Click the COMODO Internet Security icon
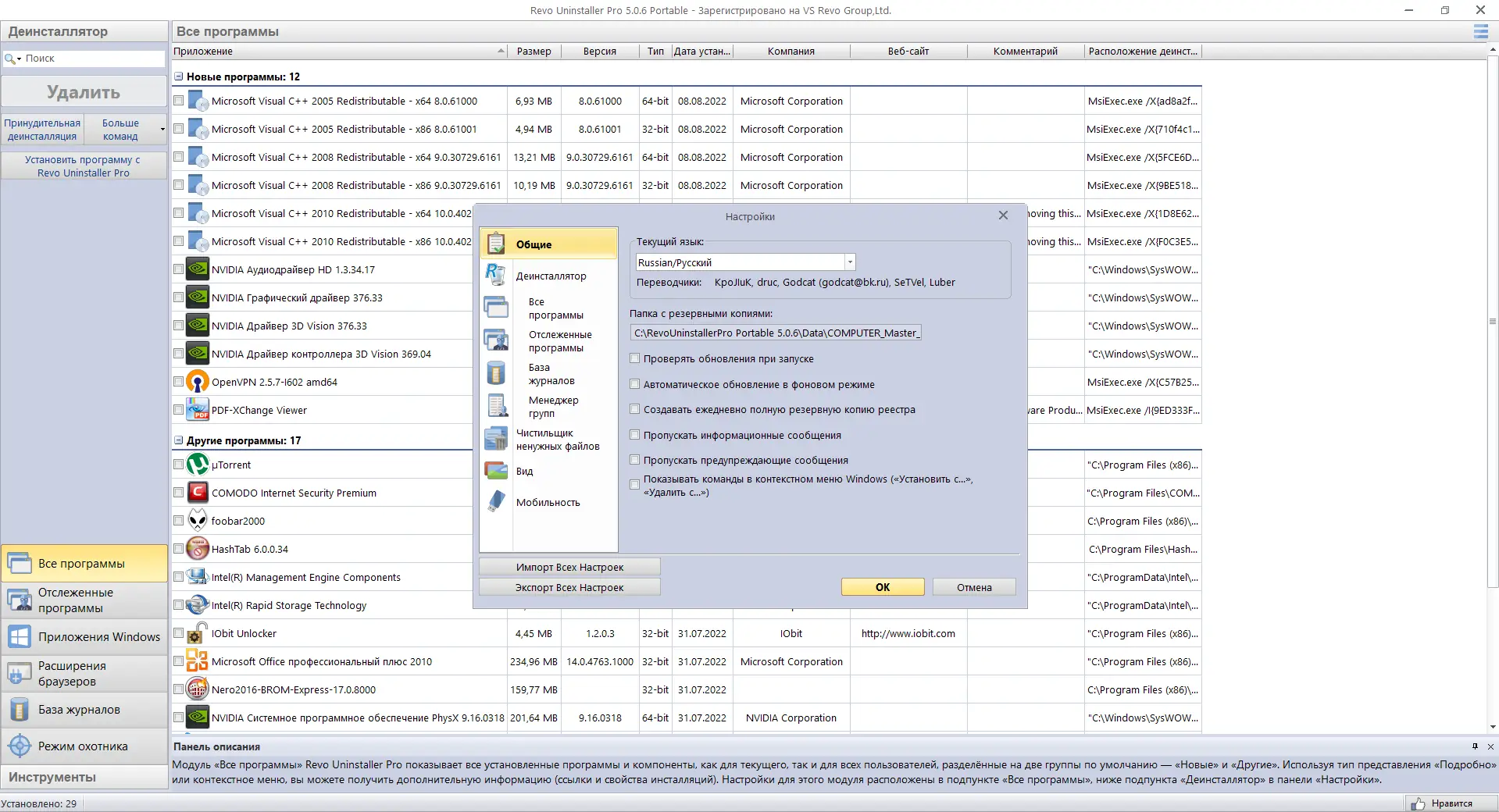The width and height of the screenshot is (1499, 812). click(x=198, y=493)
